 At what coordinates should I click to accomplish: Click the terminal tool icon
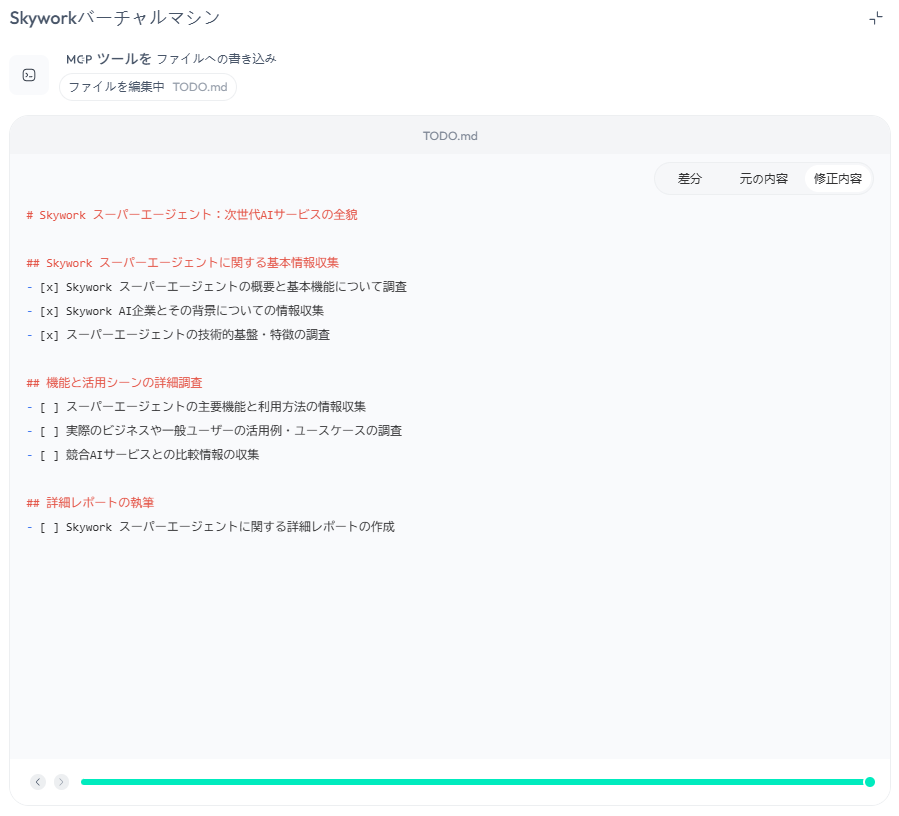pyautogui.click(x=29, y=75)
